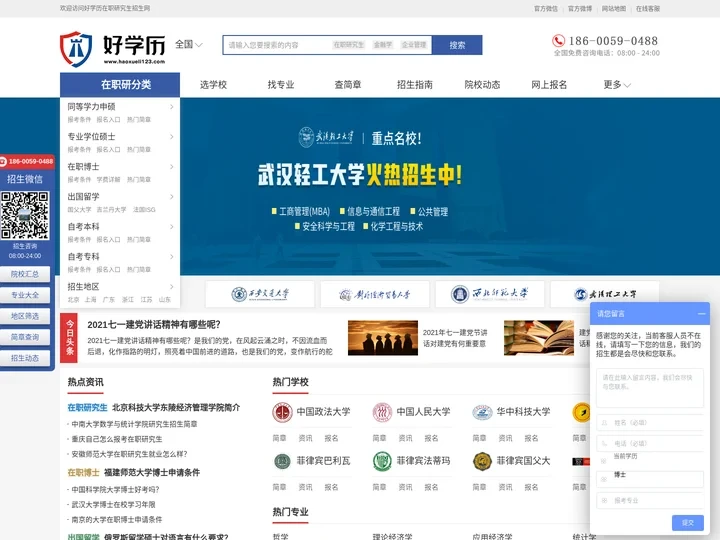This screenshot has height=540, width=720.
Task: Open the headline 2021七一建党讲话精神有哪些呢?
Action: tap(154, 325)
